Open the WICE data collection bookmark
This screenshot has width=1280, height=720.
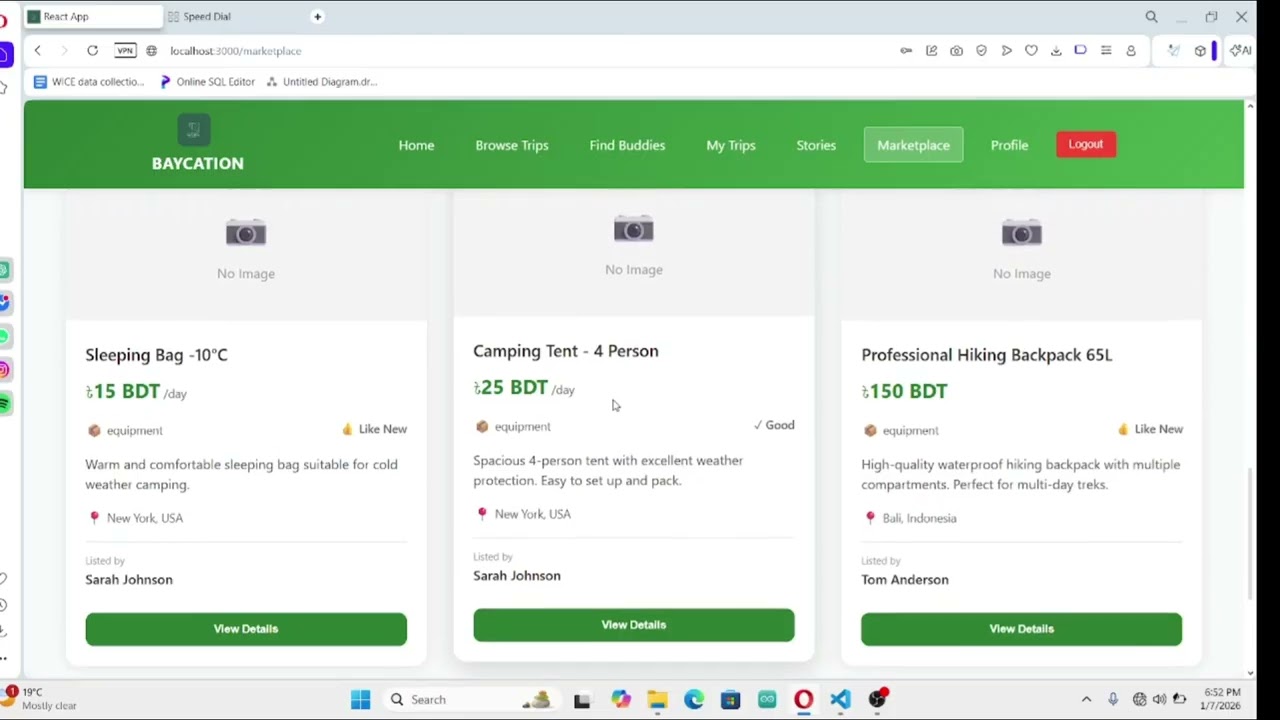pos(90,82)
